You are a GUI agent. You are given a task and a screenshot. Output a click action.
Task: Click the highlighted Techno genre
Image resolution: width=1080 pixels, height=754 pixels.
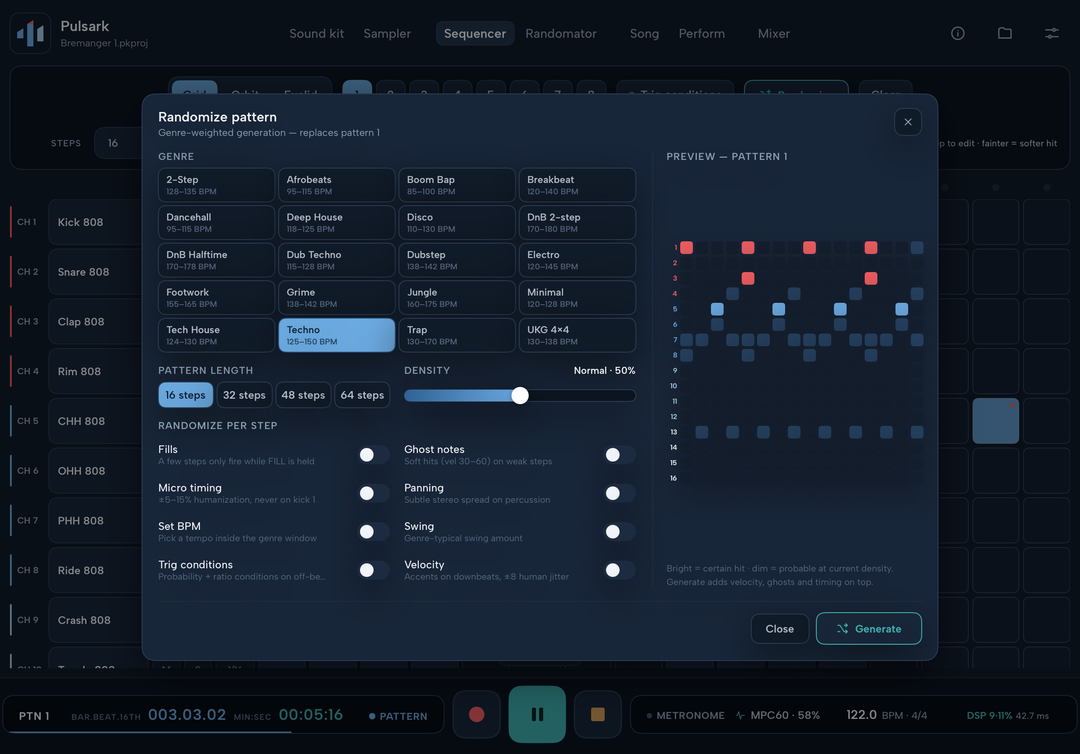point(337,335)
